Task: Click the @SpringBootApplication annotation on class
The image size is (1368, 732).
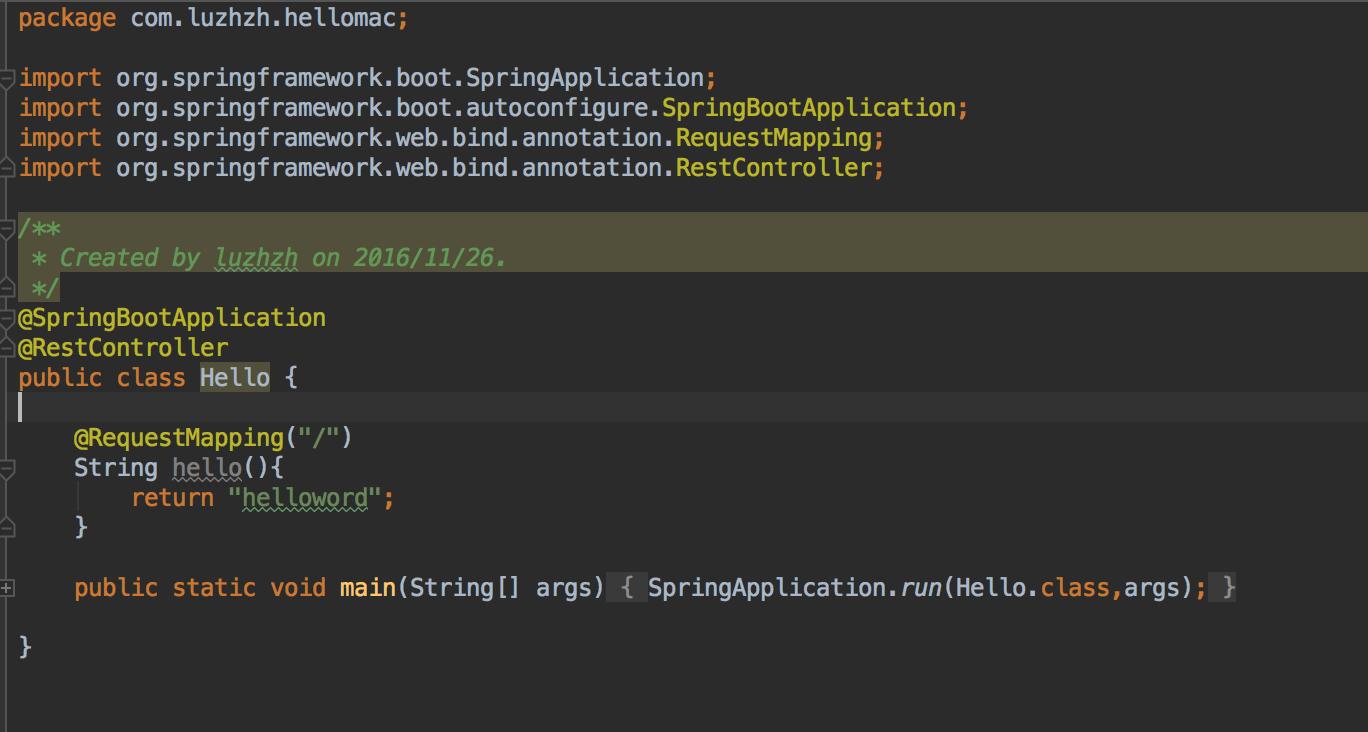Action: click(x=172, y=318)
